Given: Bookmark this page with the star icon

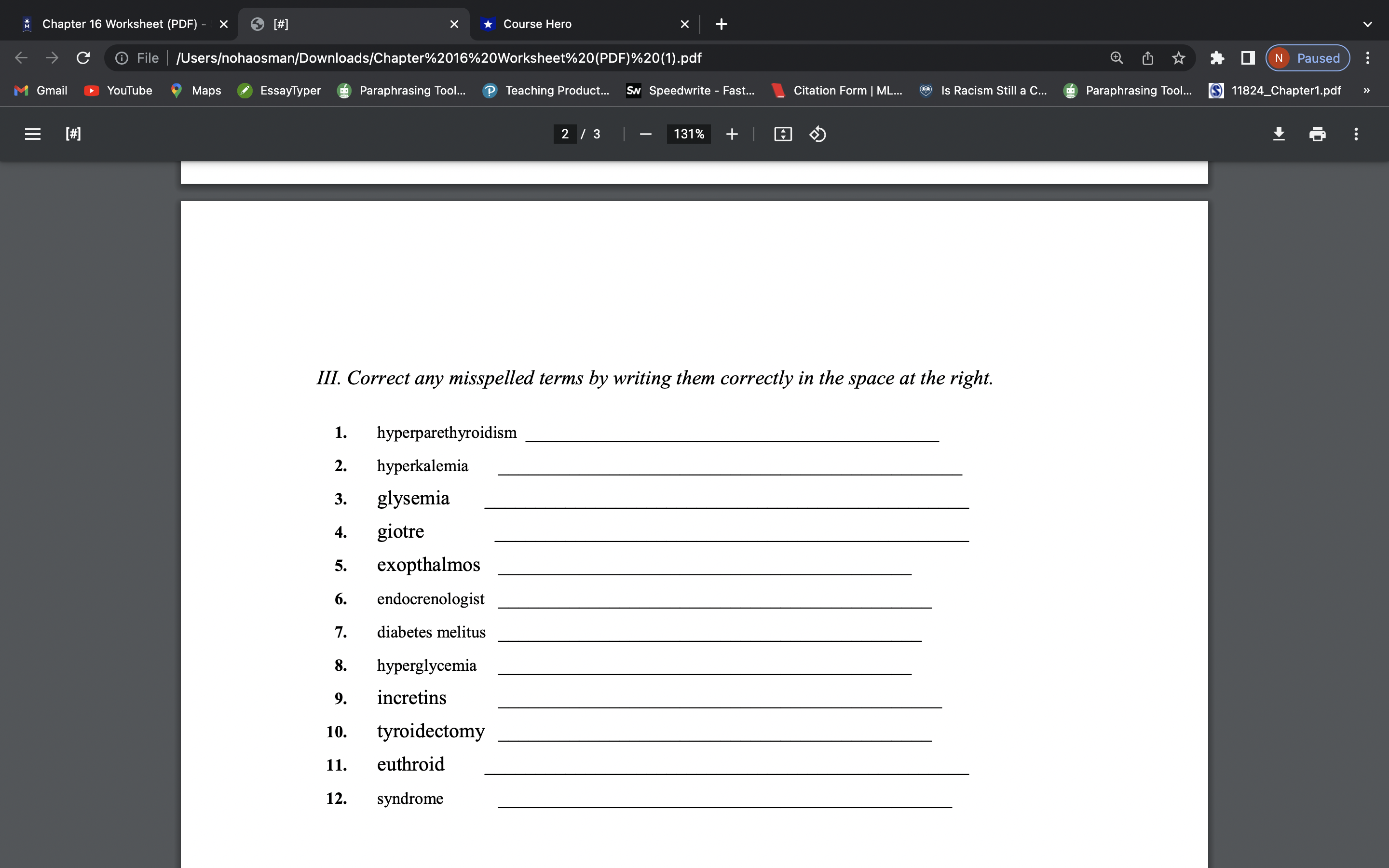Looking at the screenshot, I should coord(1179,57).
